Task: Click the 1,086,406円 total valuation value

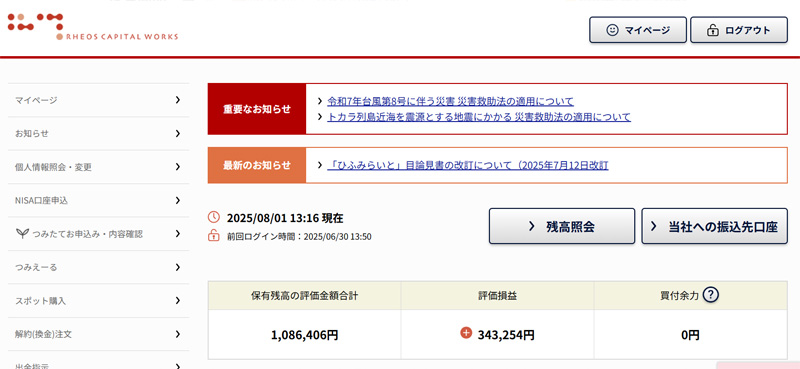Action: [305, 335]
